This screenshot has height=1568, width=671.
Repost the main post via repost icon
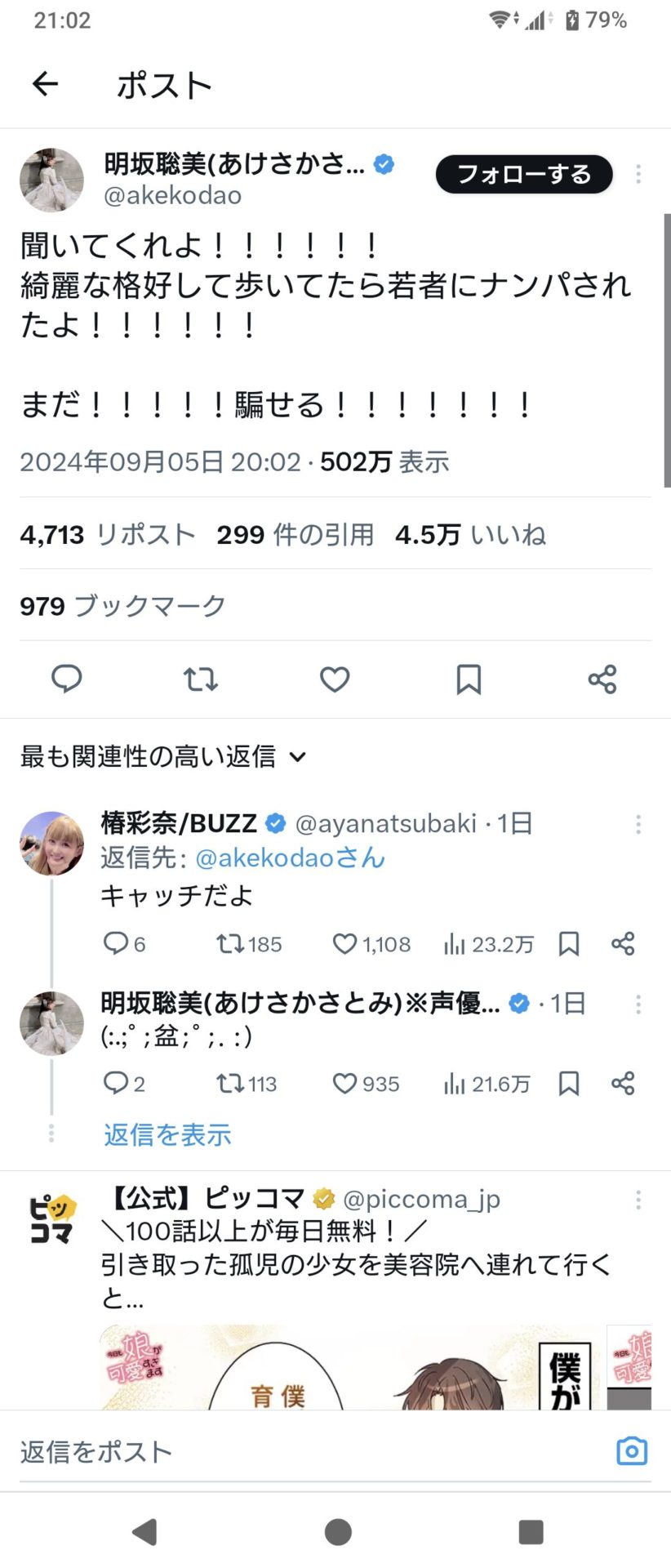200,679
